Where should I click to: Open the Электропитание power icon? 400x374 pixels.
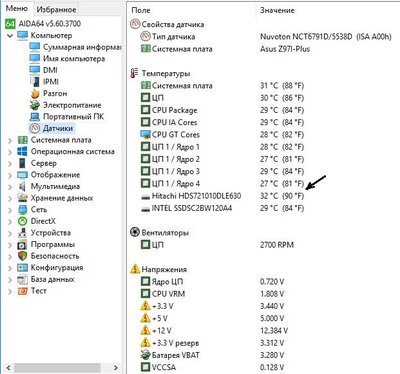pyautogui.click(x=35, y=105)
